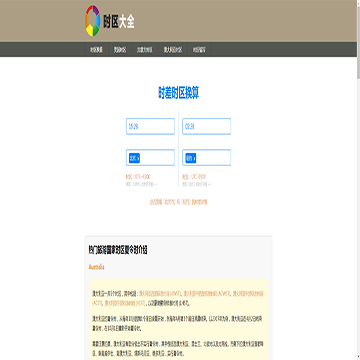Click the colorful 时区大全 site logo
Viewport: 360px width, 360px height.
[x=110, y=21]
